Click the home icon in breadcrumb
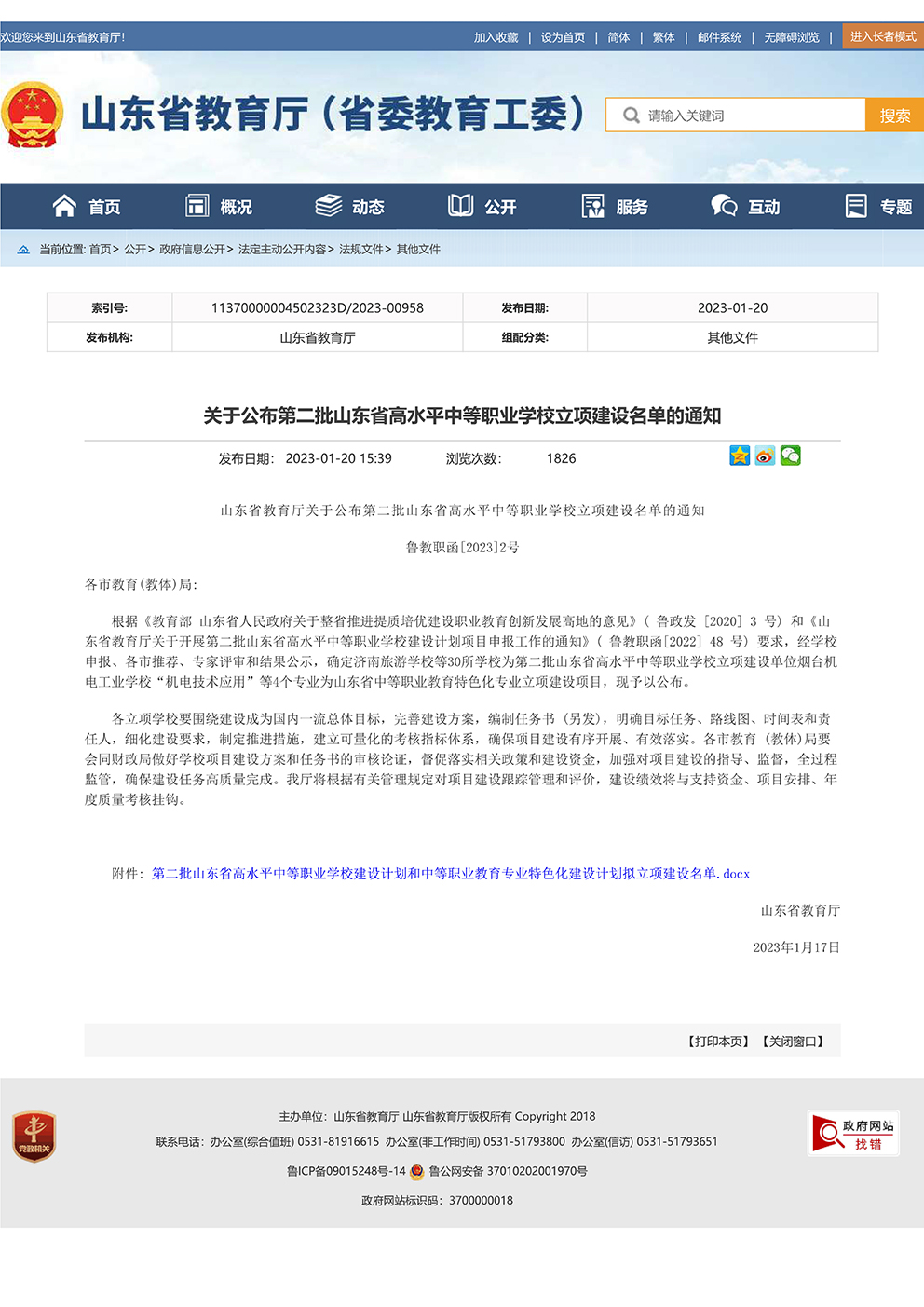The width and height of the screenshot is (924, 1307). [23, 250]
